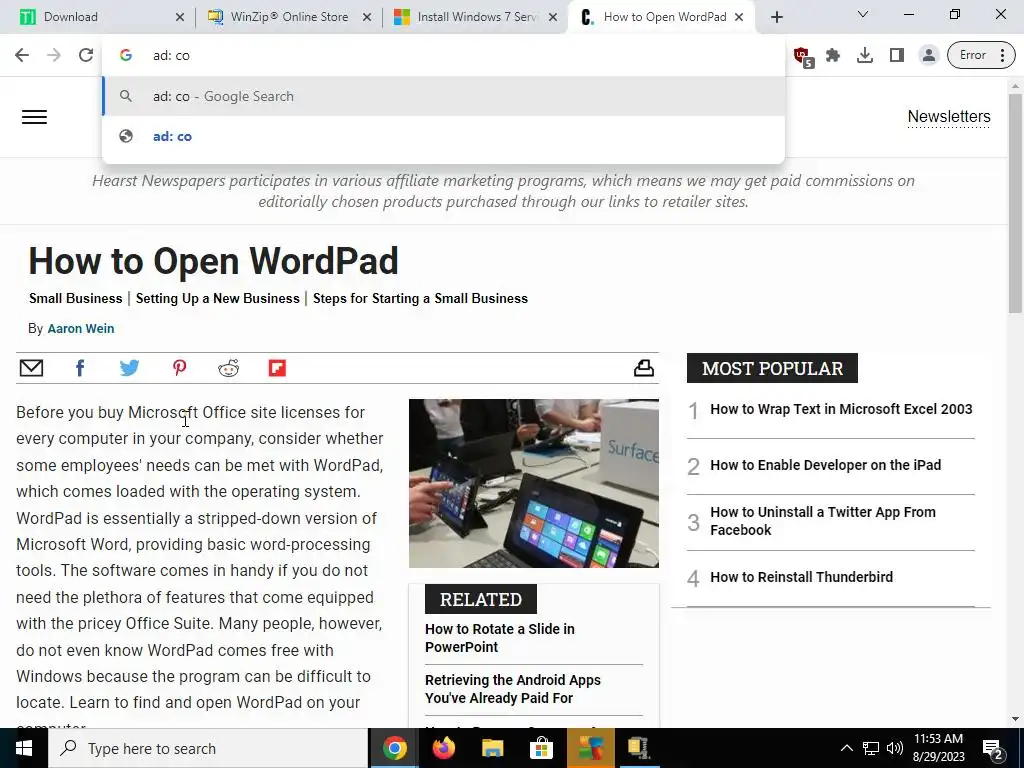Image resolution: width=1024 pixels, height=768 pixels.
Task: Click the scrollbar down arrow
Action: [1015, 719]
